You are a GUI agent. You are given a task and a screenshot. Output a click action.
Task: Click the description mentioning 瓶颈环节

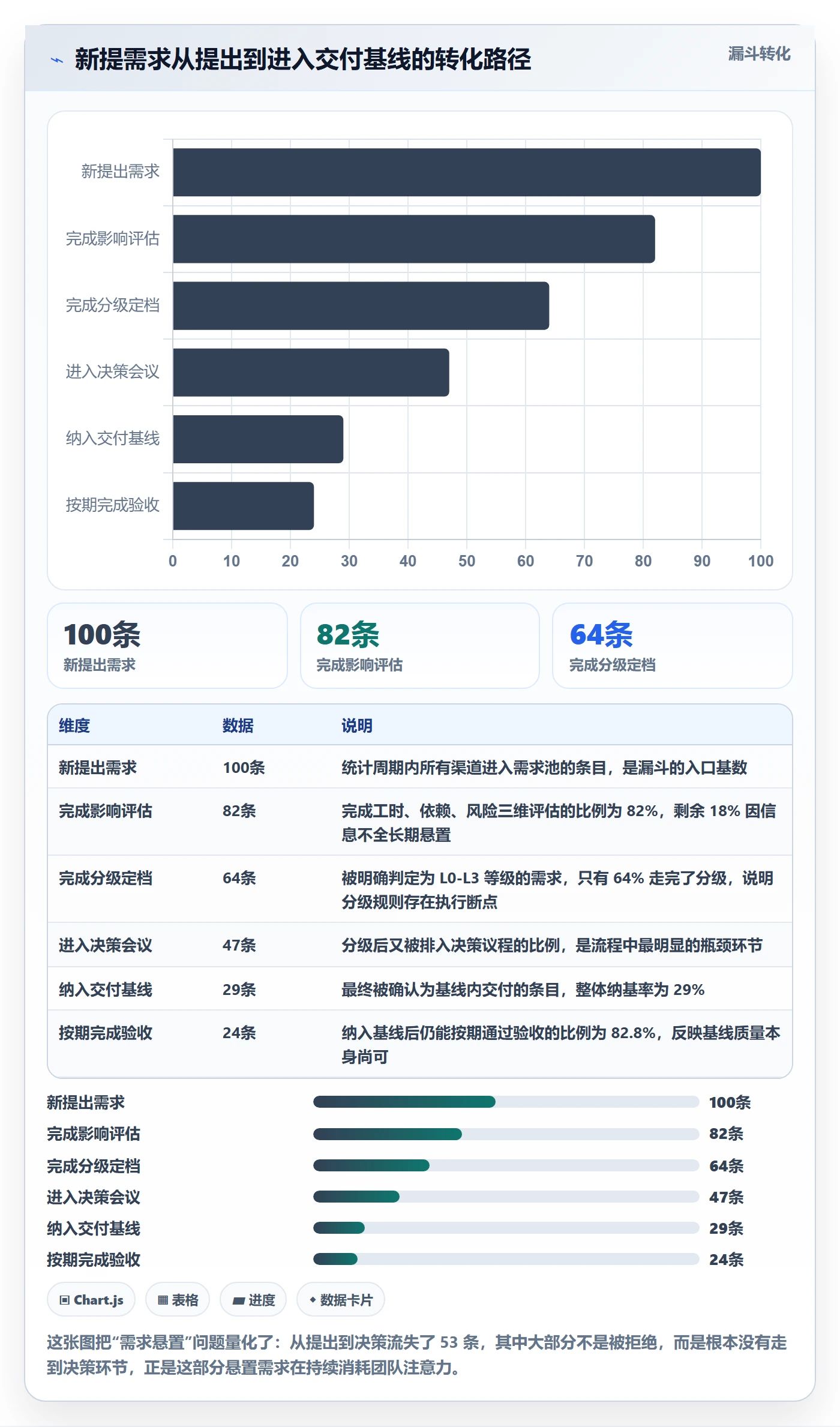(552, 945)
